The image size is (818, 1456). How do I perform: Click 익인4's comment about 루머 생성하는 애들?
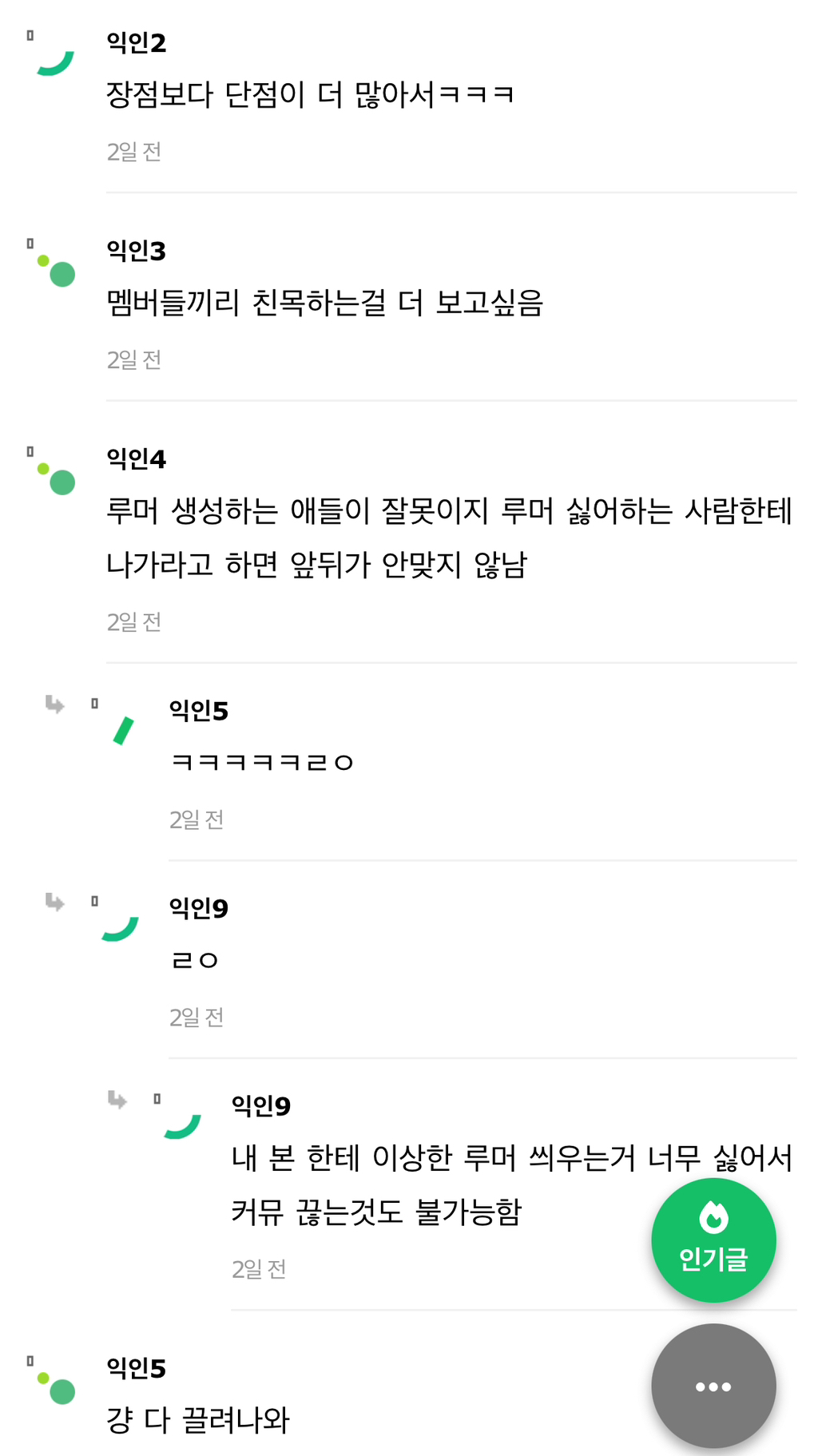tap(449, 538)
